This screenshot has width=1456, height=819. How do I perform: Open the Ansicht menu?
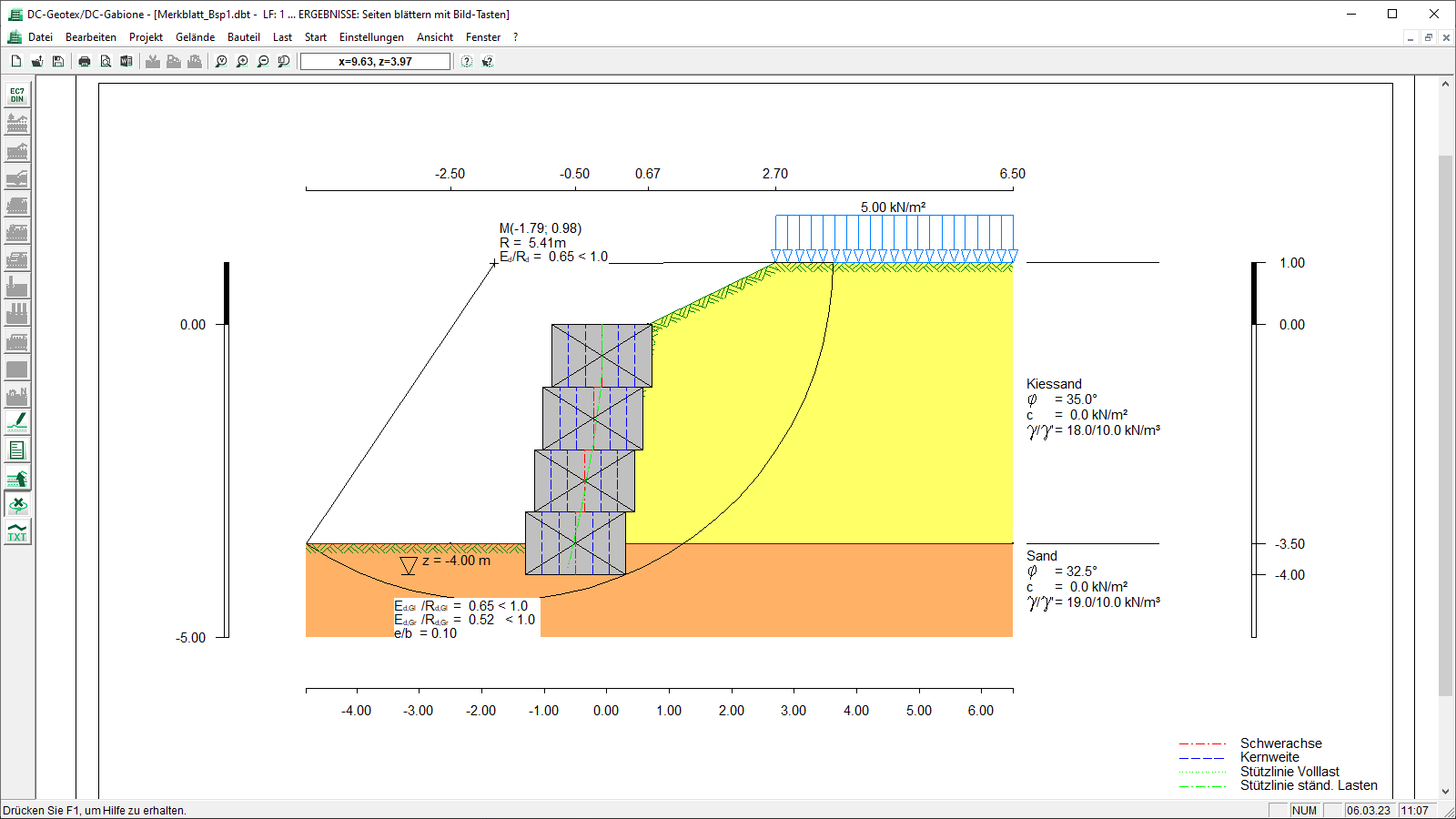[x=435, y=37]
